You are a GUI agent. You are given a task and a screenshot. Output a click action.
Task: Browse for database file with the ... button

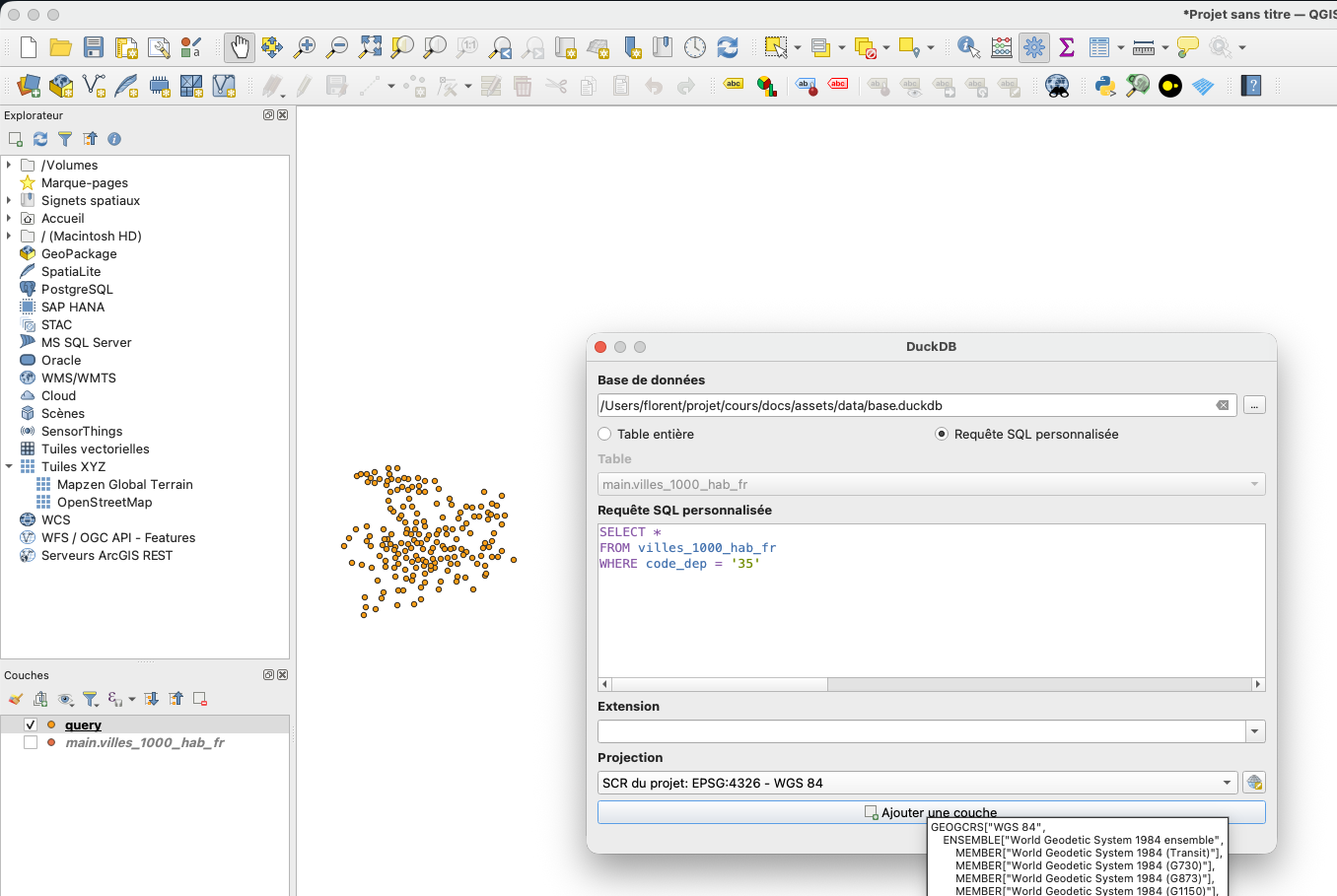(1254, 405)
